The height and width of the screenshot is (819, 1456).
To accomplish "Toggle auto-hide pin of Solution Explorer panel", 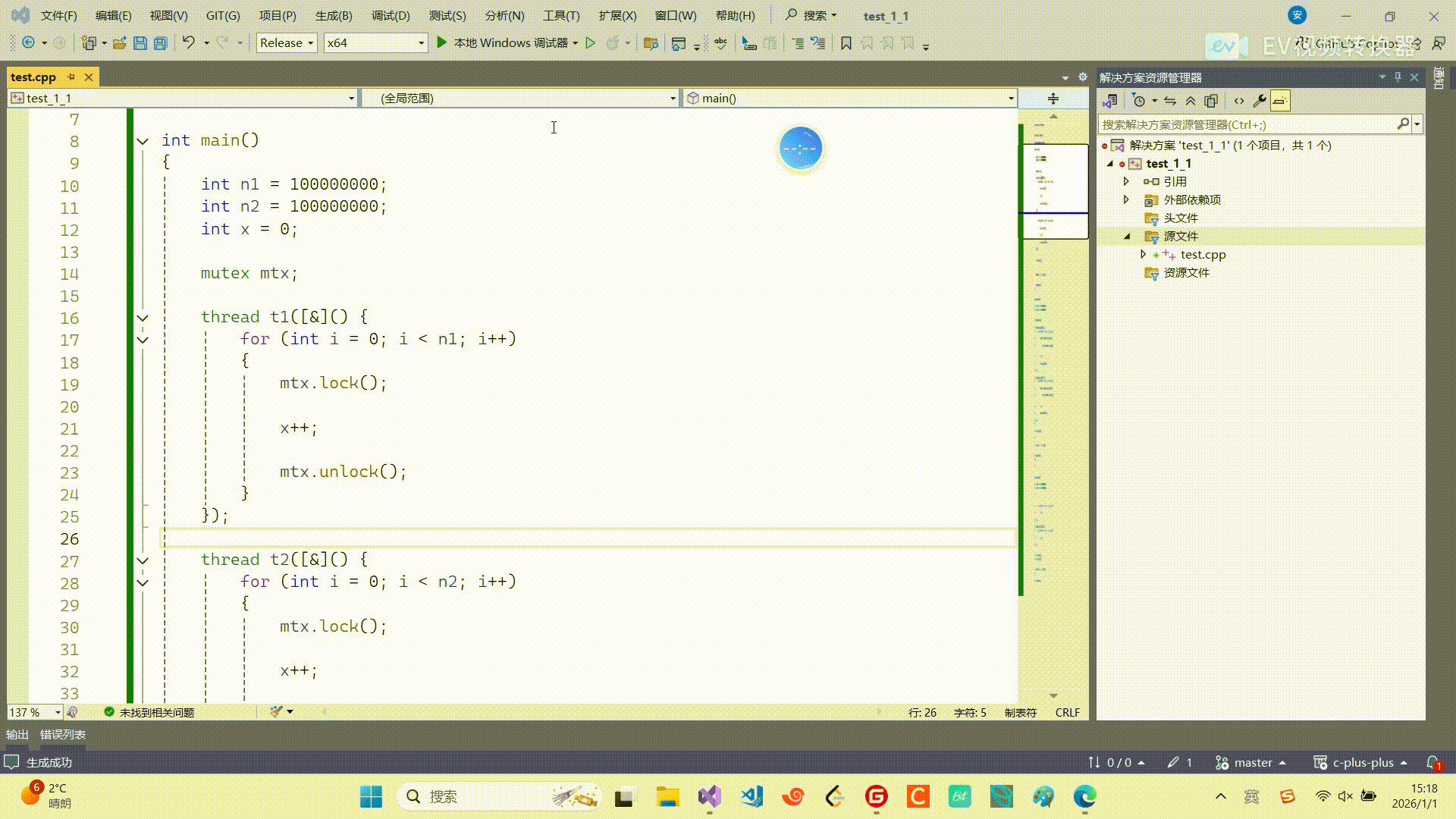I will point(1398,77).
